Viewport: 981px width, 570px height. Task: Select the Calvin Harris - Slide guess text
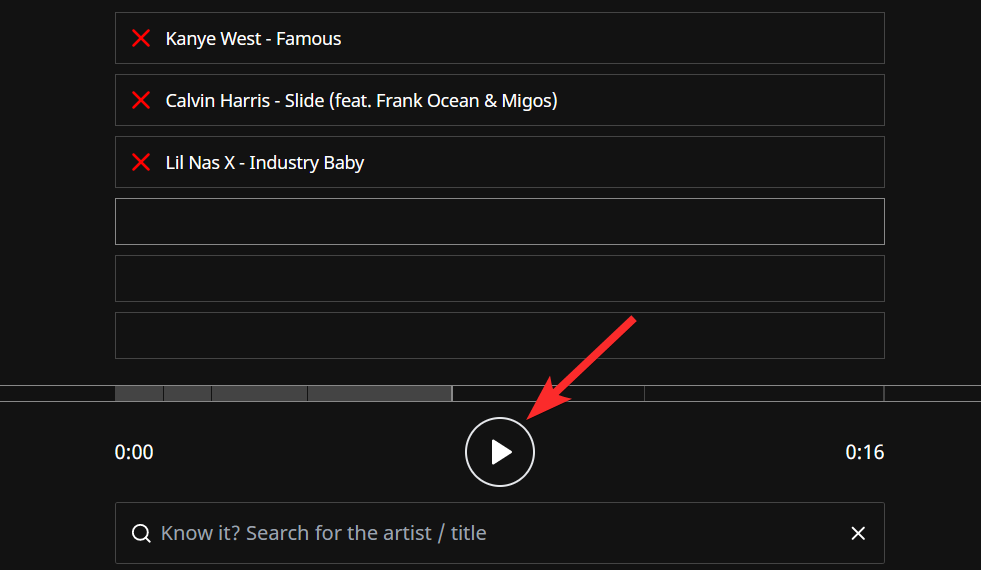361,101
